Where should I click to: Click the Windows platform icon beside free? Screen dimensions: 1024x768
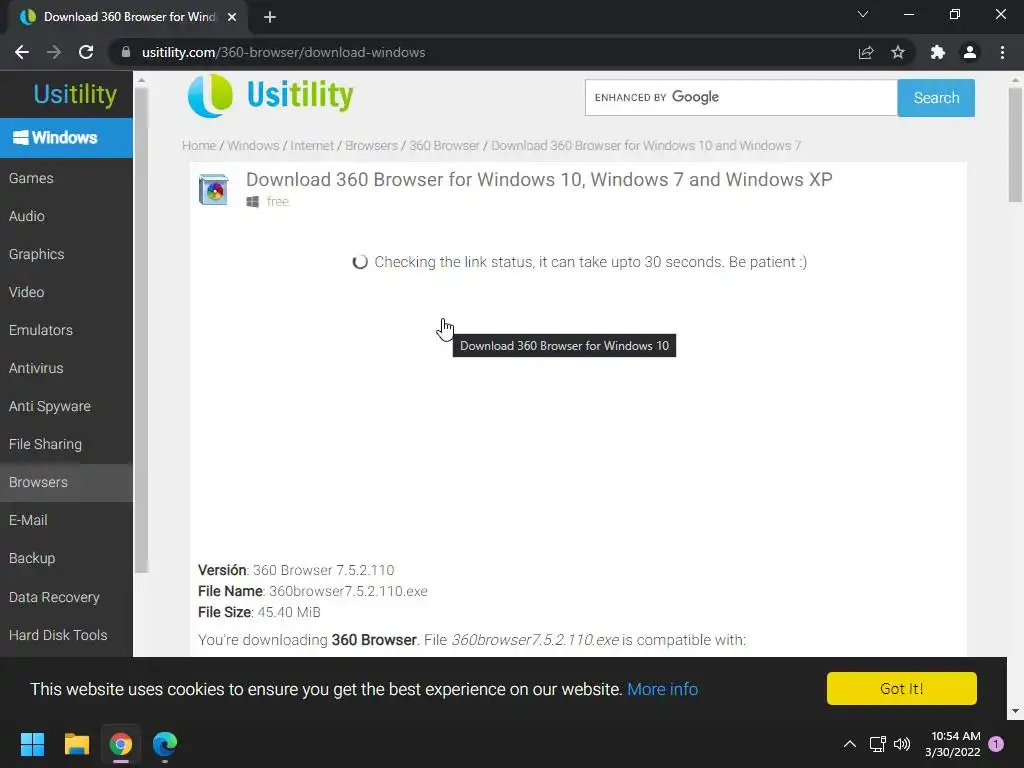253,202
